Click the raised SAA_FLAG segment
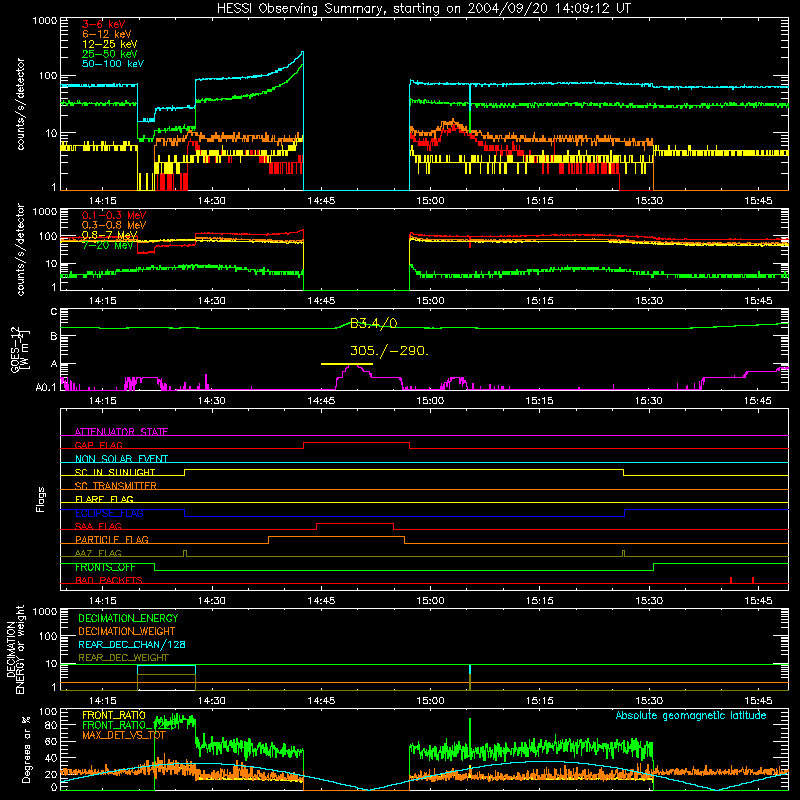Image resolution: width=800 pixels, height=800 pixels. pos(355,524)
